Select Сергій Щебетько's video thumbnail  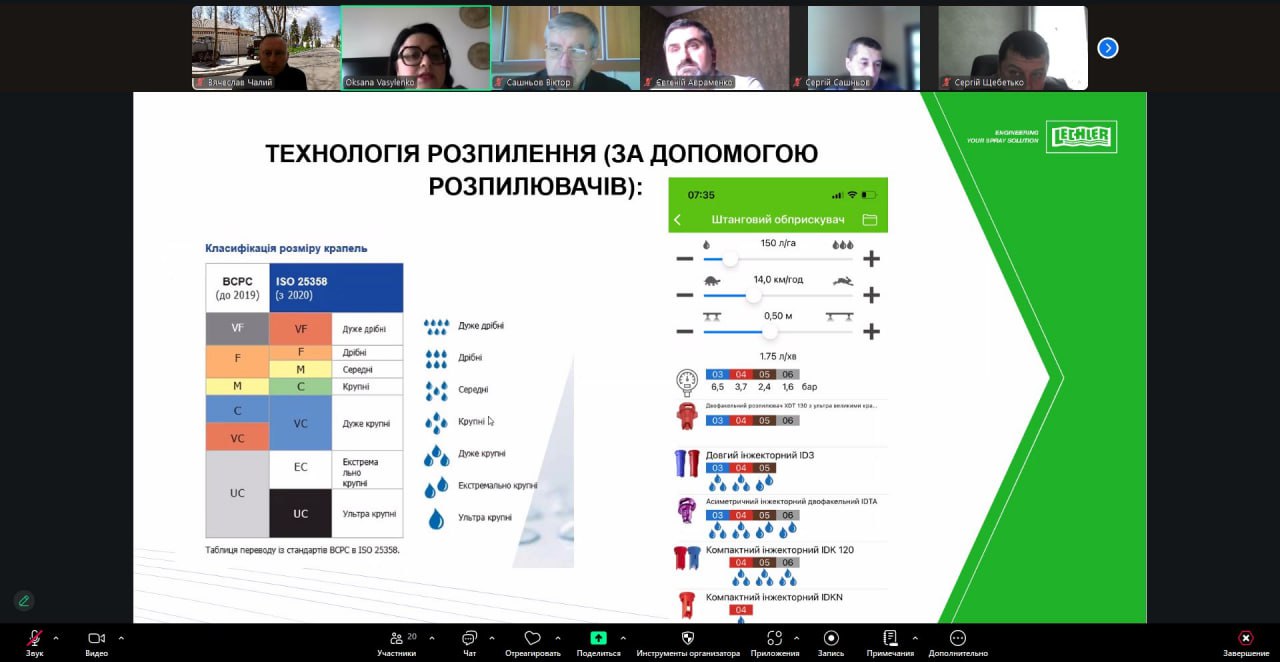point(1012,47)
